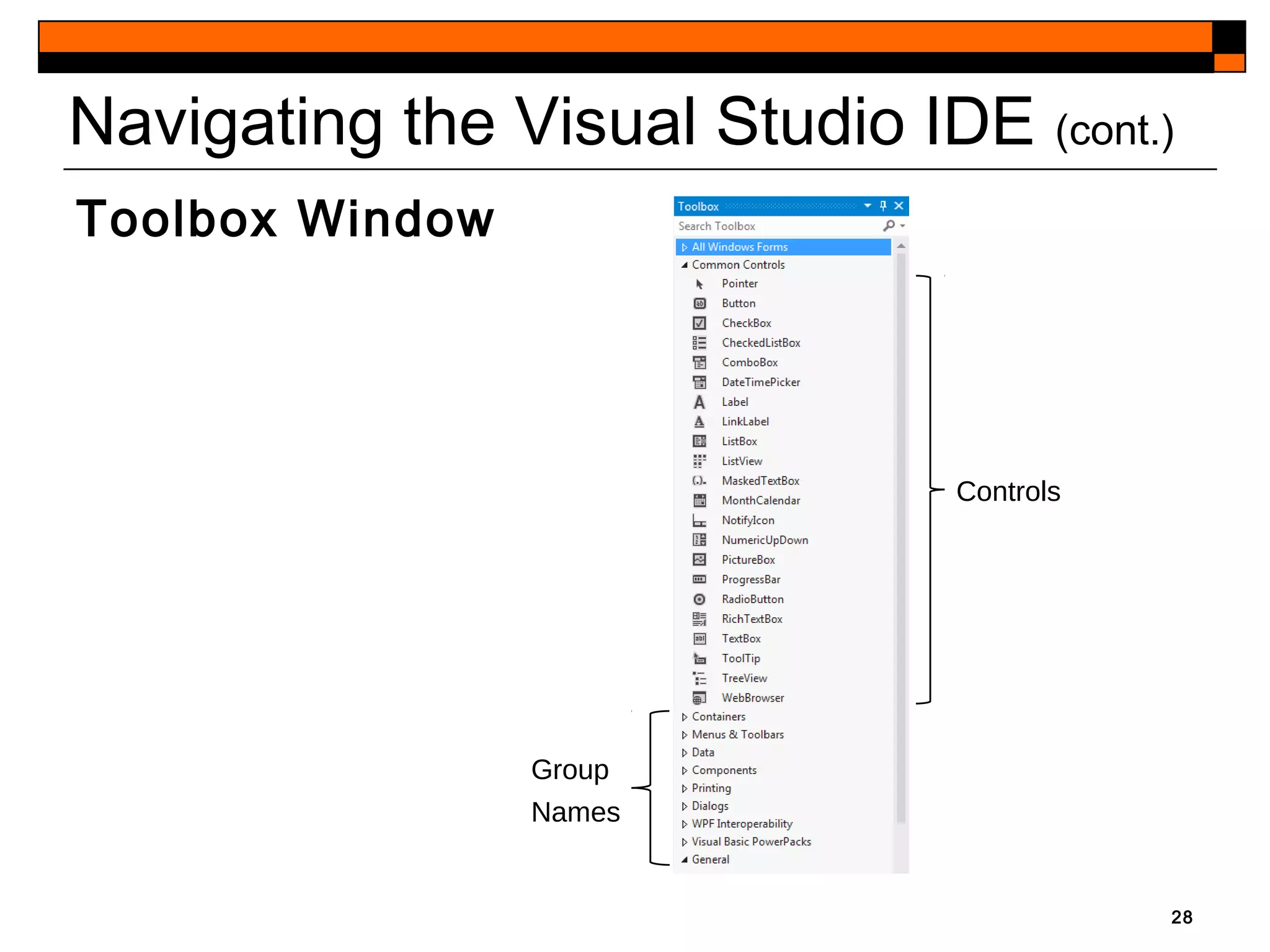Pick the Button control icon

click(x=699, y=304)
